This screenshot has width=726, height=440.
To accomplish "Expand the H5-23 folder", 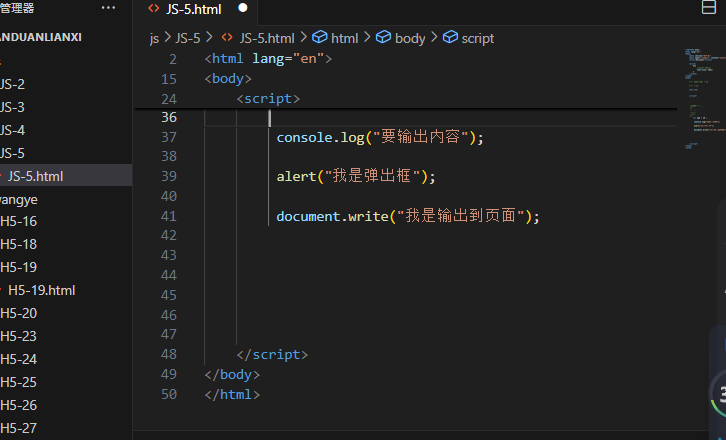I will (18, 336).
